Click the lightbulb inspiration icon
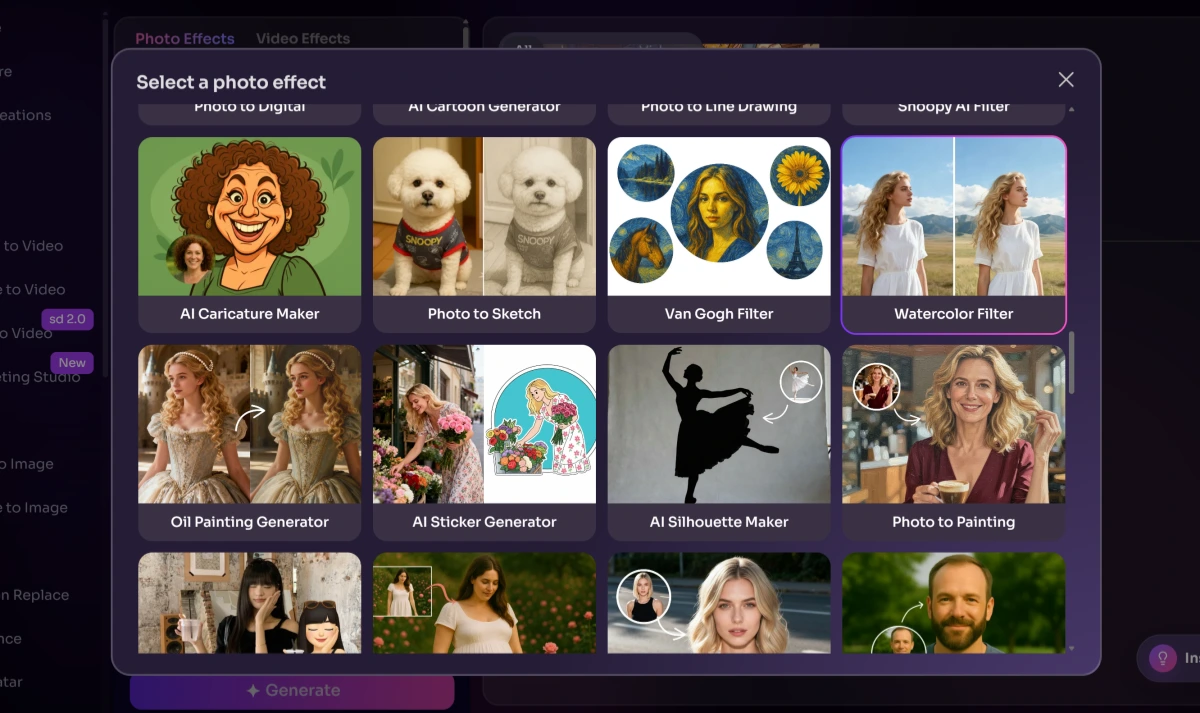 coord(1162,658)
